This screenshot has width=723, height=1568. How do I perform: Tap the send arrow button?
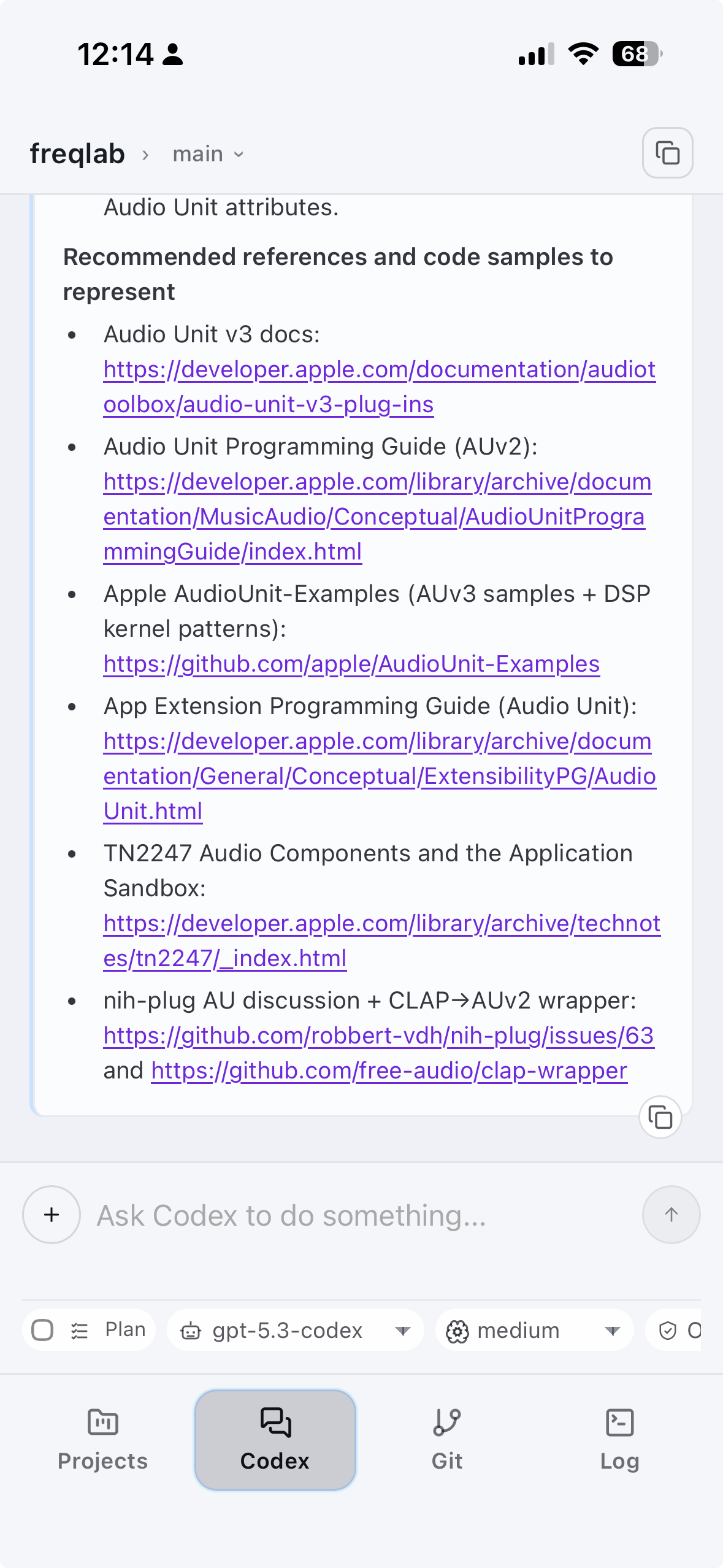tap(671, 1215)
